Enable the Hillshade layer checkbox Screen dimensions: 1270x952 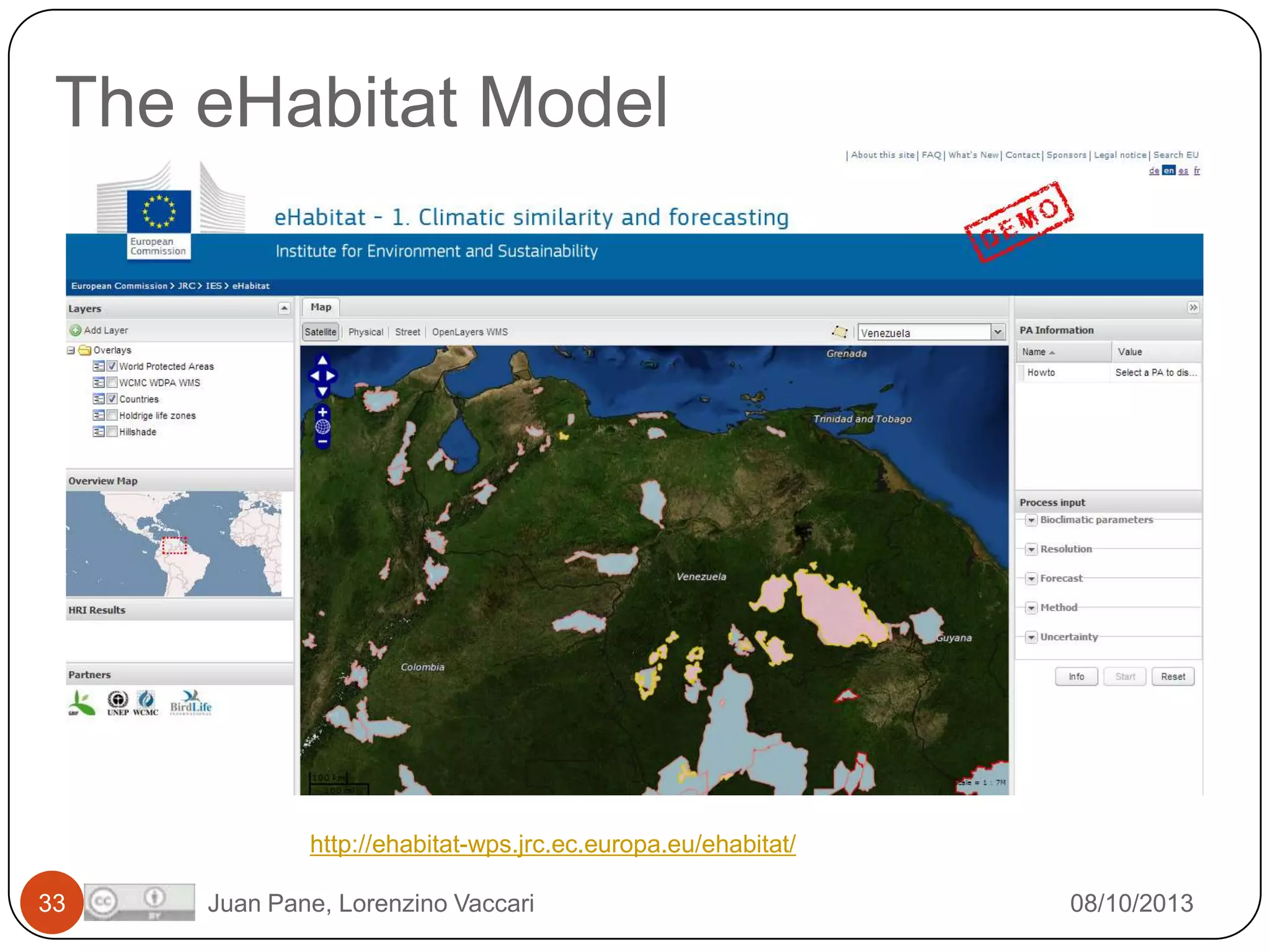click(112, 431)
